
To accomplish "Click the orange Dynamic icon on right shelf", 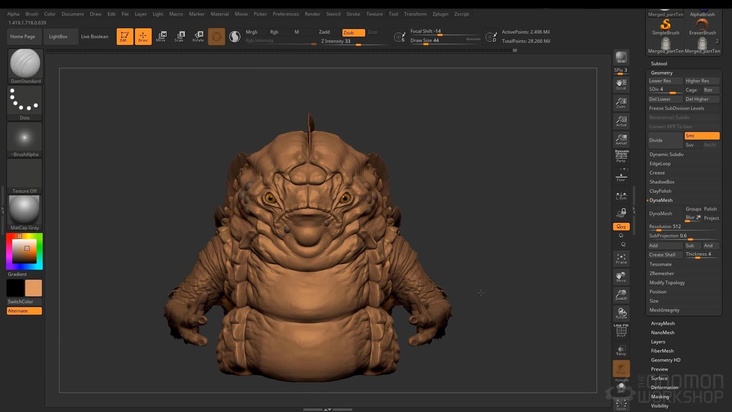I will [621, 369].
